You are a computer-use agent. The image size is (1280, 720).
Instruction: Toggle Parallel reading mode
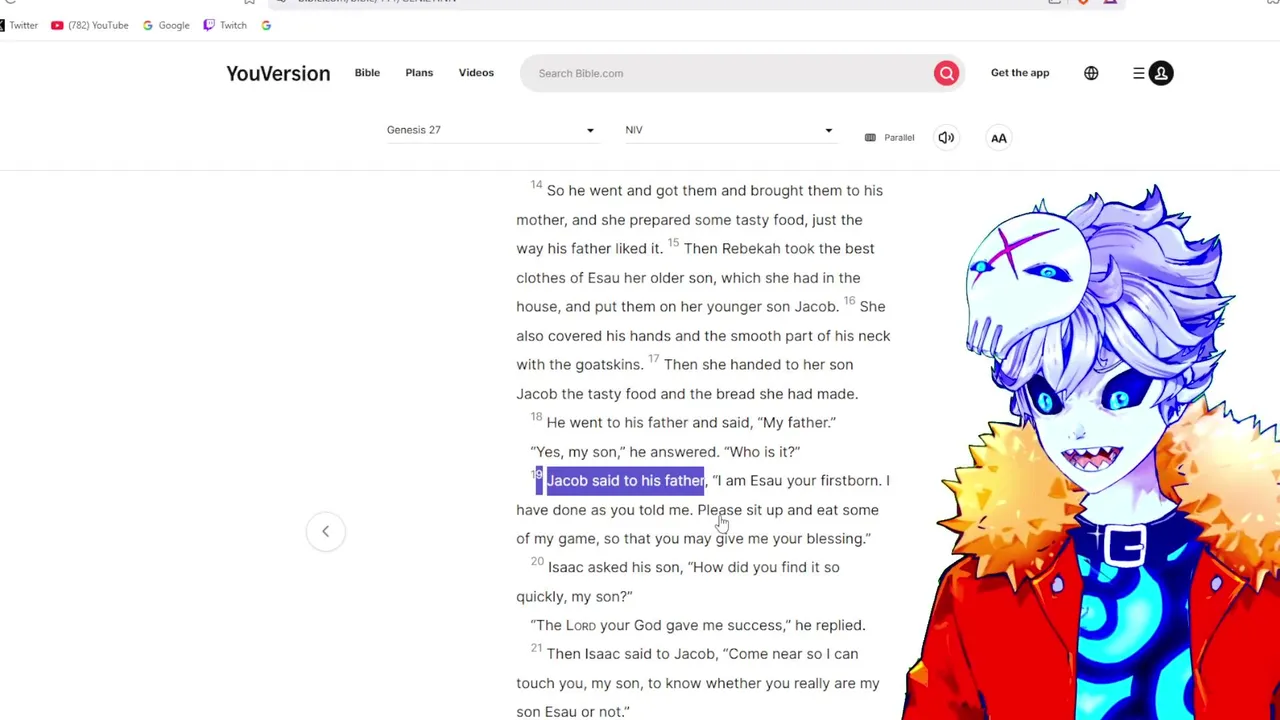click(x=890, y=137)
